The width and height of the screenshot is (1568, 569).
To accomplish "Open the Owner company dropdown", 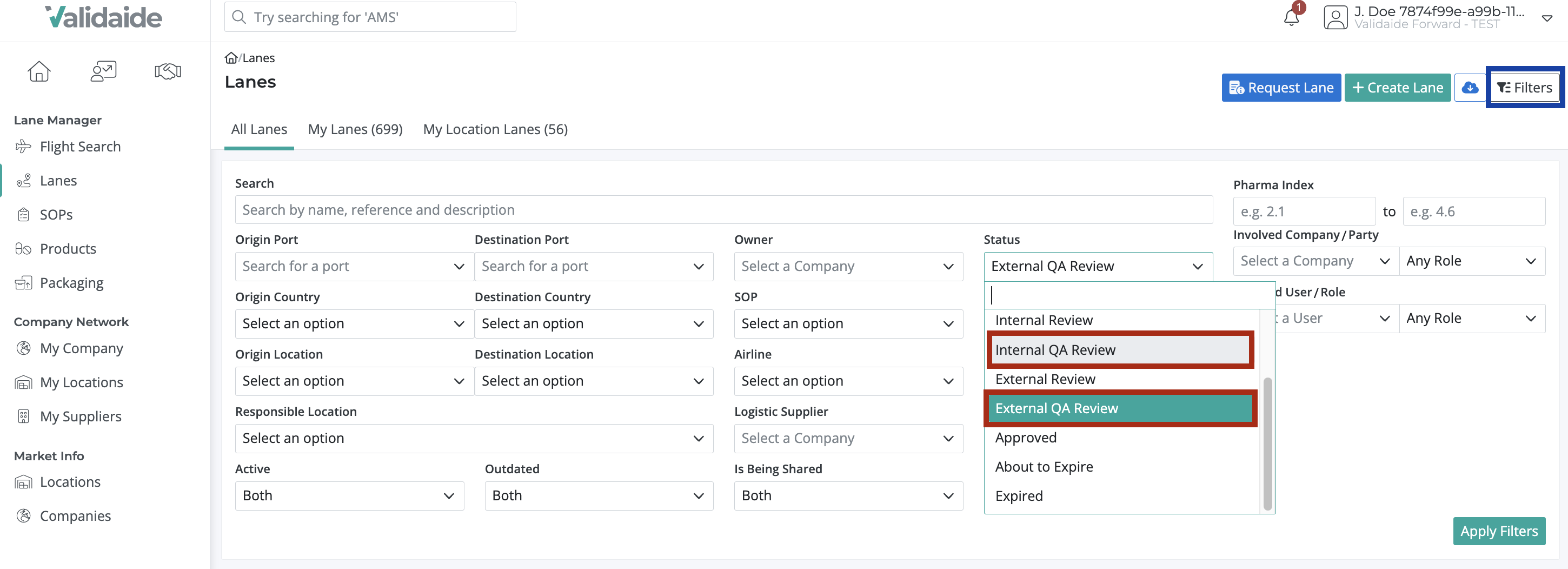I will pos(848,267).
